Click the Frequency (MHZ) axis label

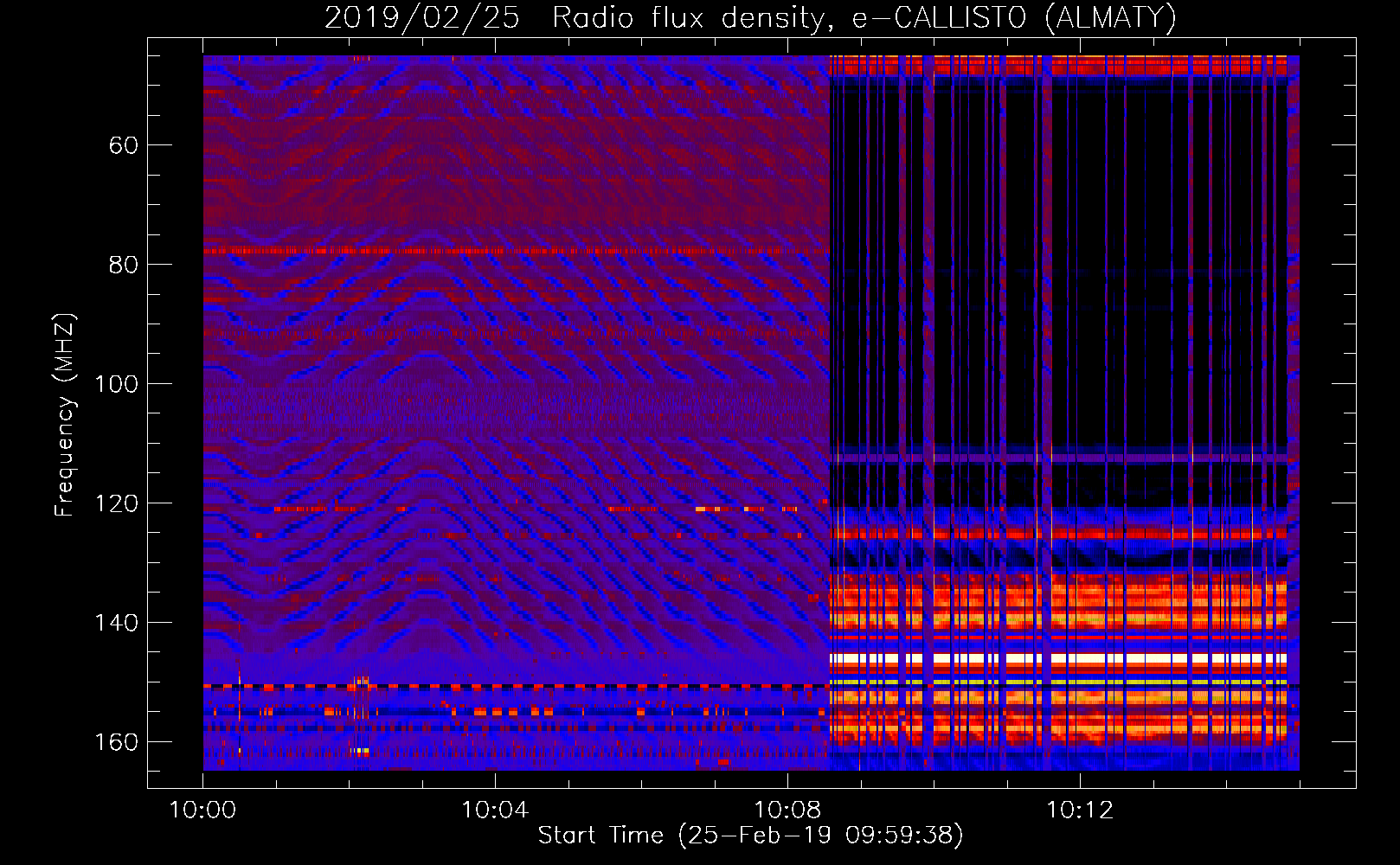pos(65,415)
